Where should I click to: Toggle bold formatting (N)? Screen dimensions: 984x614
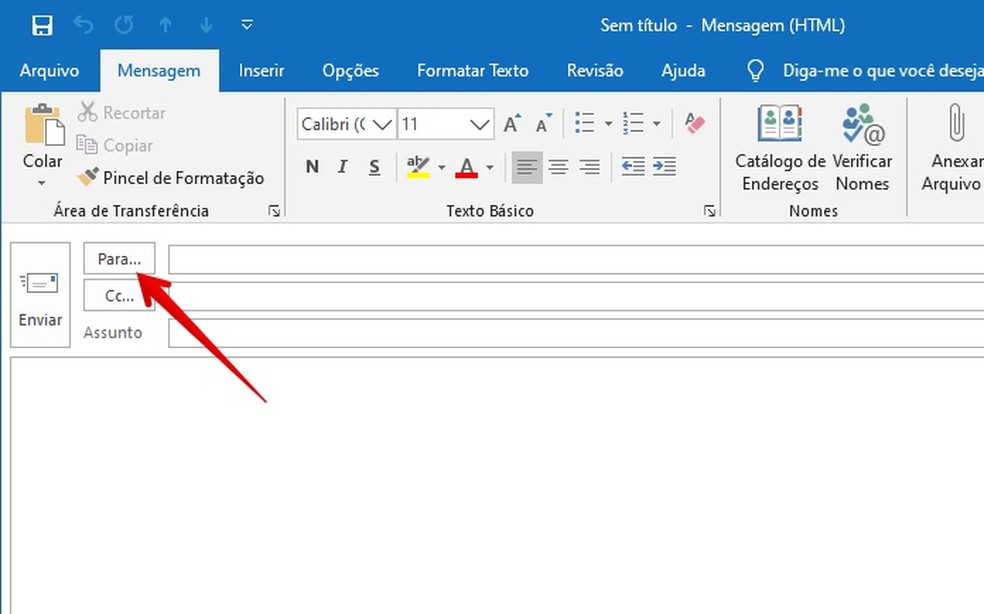pos(312,167)
